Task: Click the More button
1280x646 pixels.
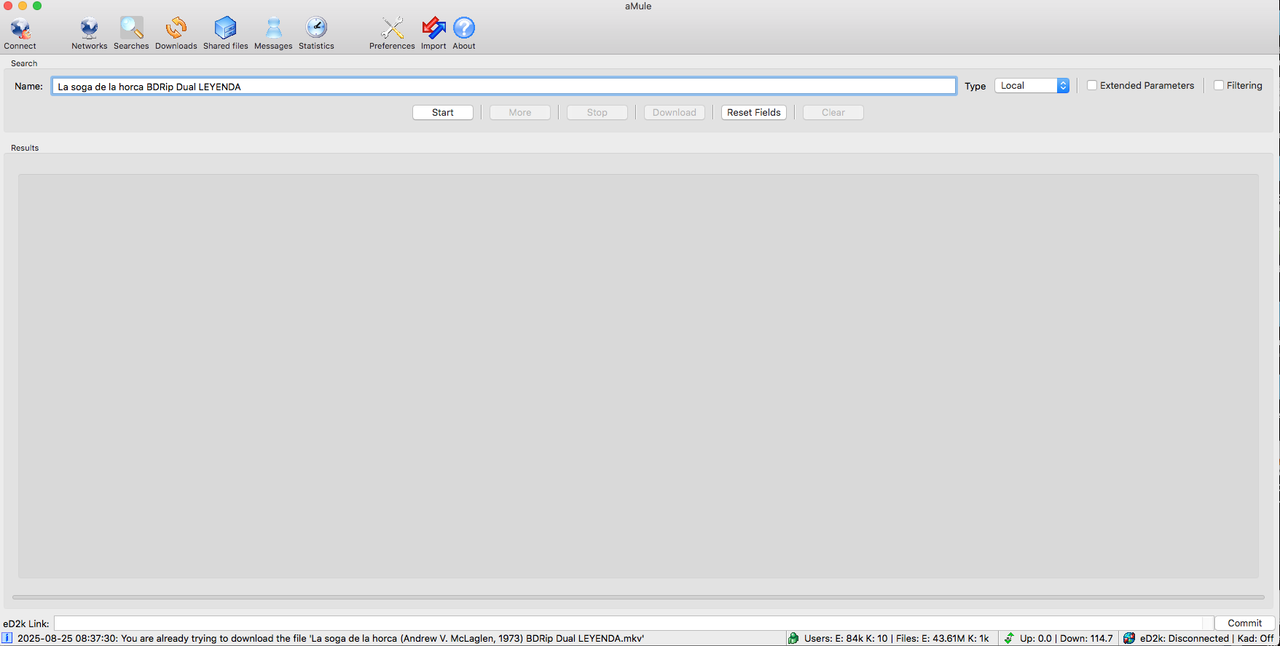Action: [x=520, y=113]
